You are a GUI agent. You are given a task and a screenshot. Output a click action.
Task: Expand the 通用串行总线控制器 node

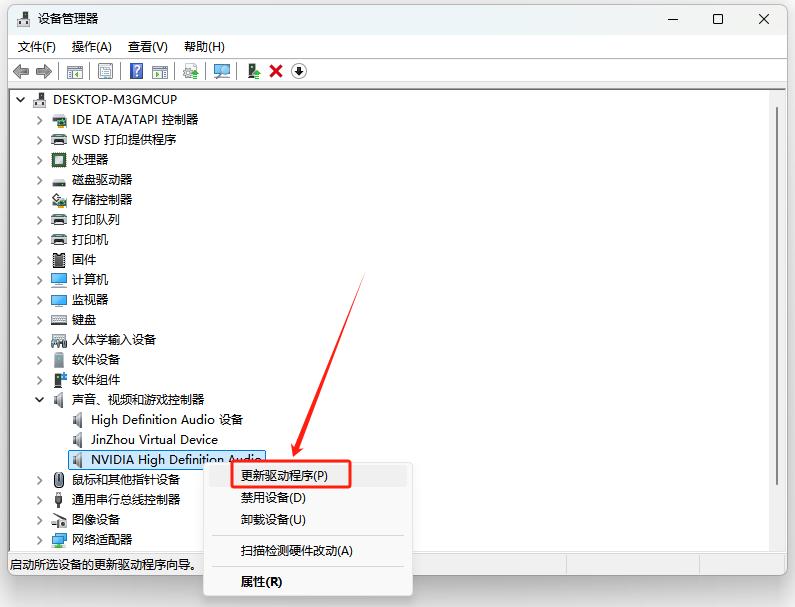tap(40, 500)
